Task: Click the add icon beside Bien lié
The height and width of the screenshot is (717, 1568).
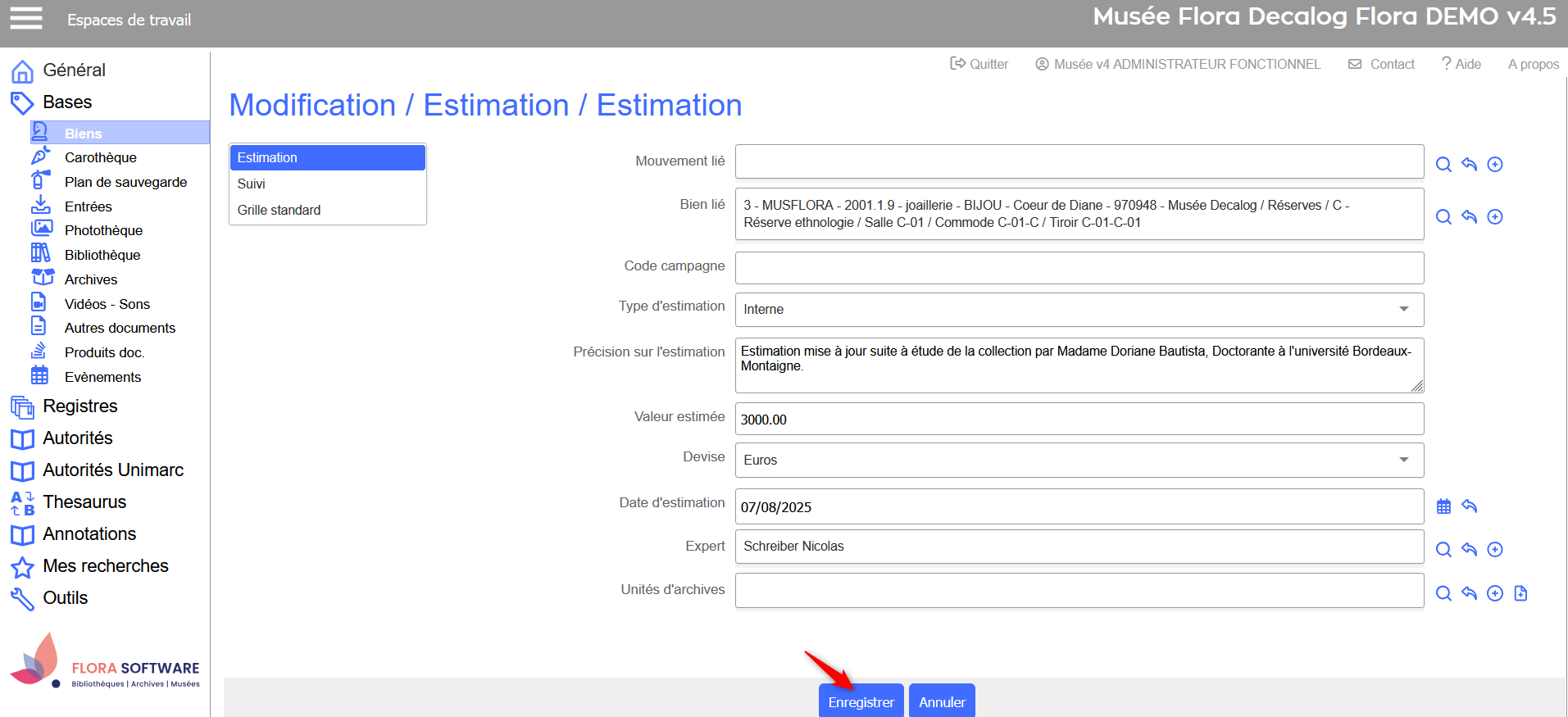Action: tap(1494, 217)
